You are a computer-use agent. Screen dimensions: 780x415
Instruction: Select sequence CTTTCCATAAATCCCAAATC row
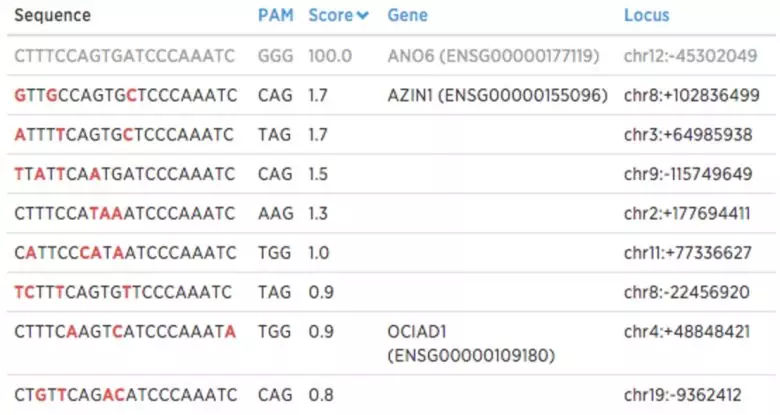point(392,213)
